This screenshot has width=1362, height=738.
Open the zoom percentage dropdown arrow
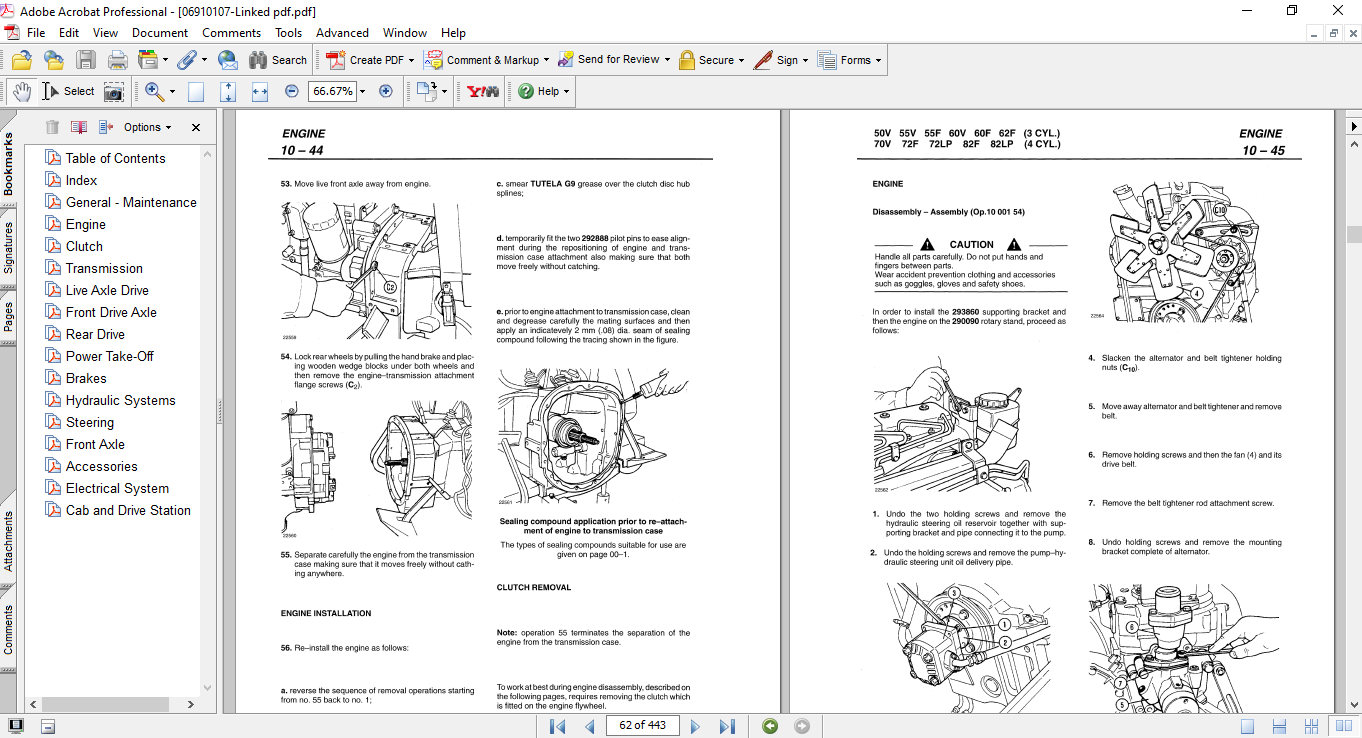tap(362, 91)
